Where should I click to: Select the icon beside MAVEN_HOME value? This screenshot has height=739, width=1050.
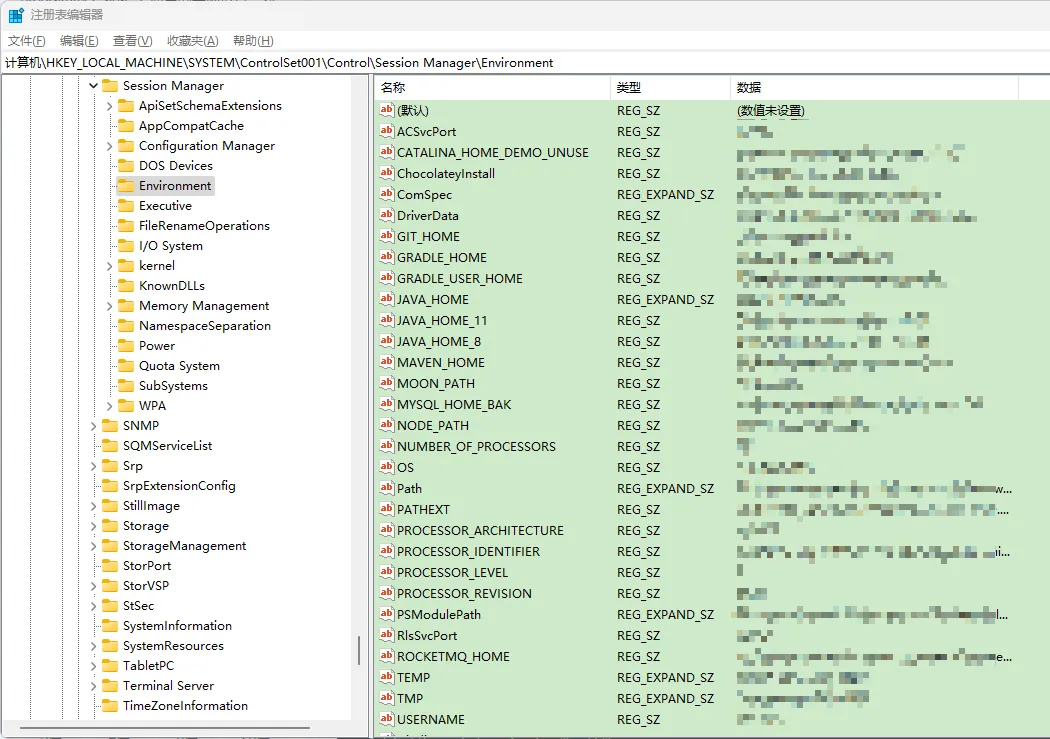[x=386, y=363]
